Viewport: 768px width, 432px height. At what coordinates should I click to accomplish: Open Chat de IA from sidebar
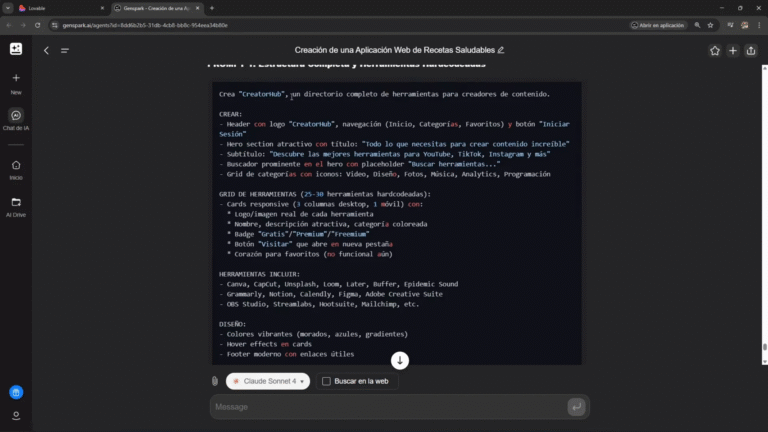pyautogui.click(x=16, y=120)
